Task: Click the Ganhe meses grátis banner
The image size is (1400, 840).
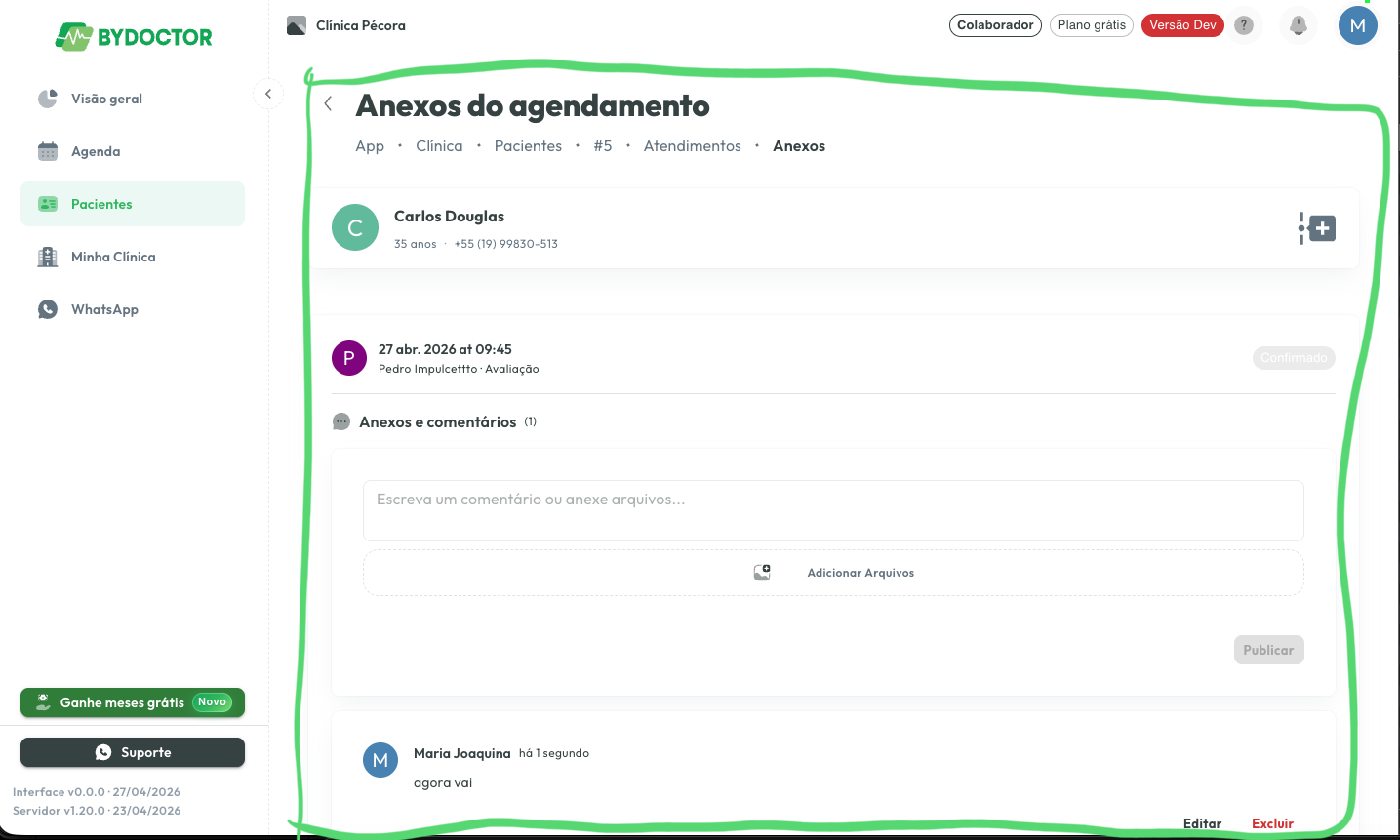Action: coord(133,702)
